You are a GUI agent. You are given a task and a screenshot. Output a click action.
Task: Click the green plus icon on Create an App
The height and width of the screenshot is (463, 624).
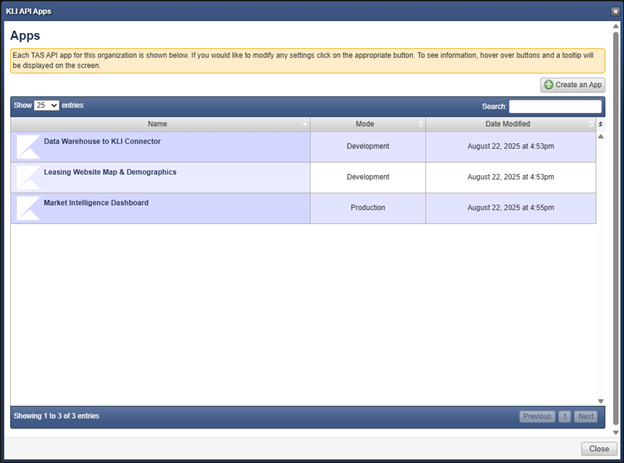click(x=548, y=85)
